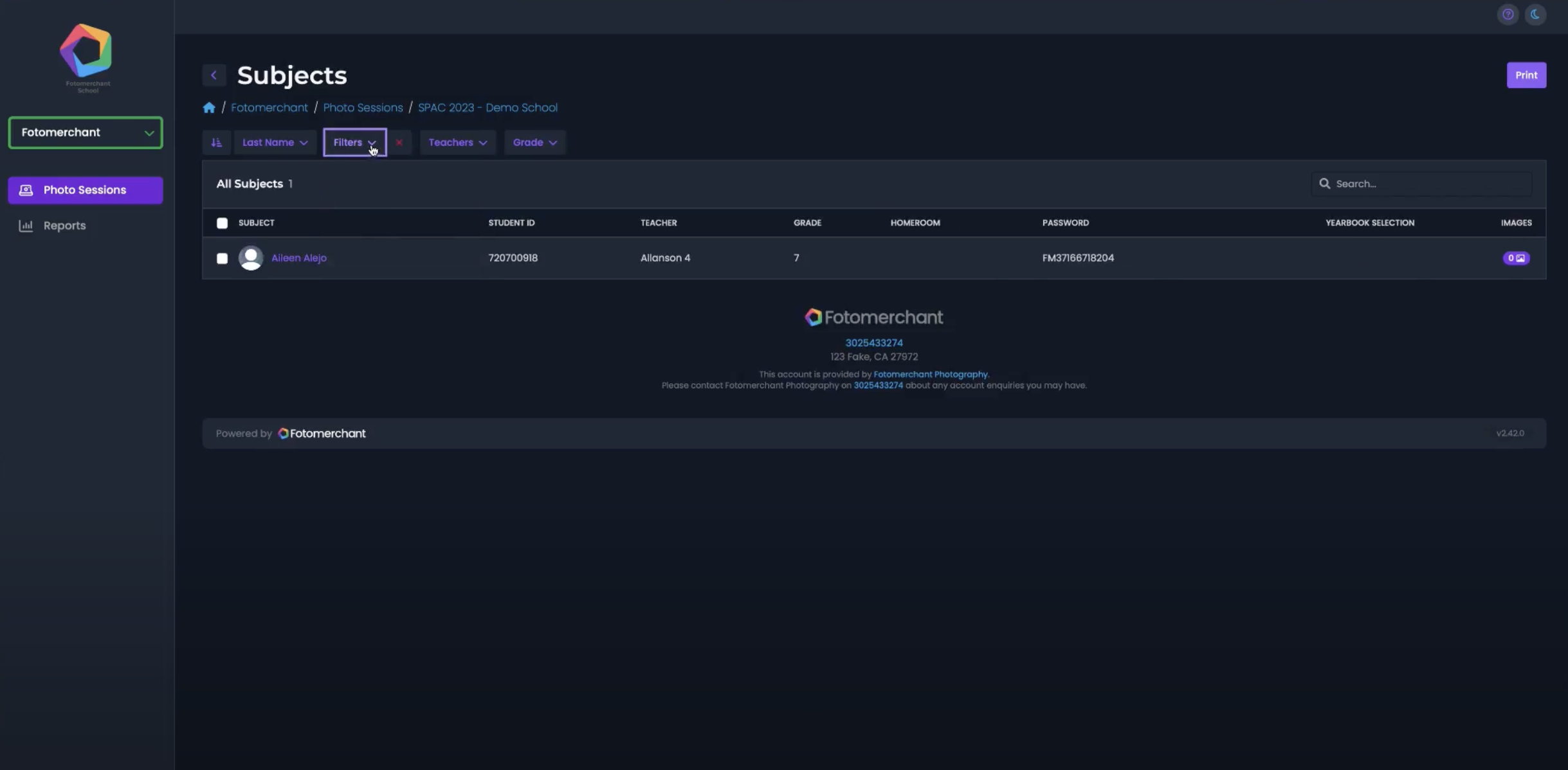The image size is (1568, 770).
Task: Open the help question-mark icon
Action: click(x=1508, y=14)
